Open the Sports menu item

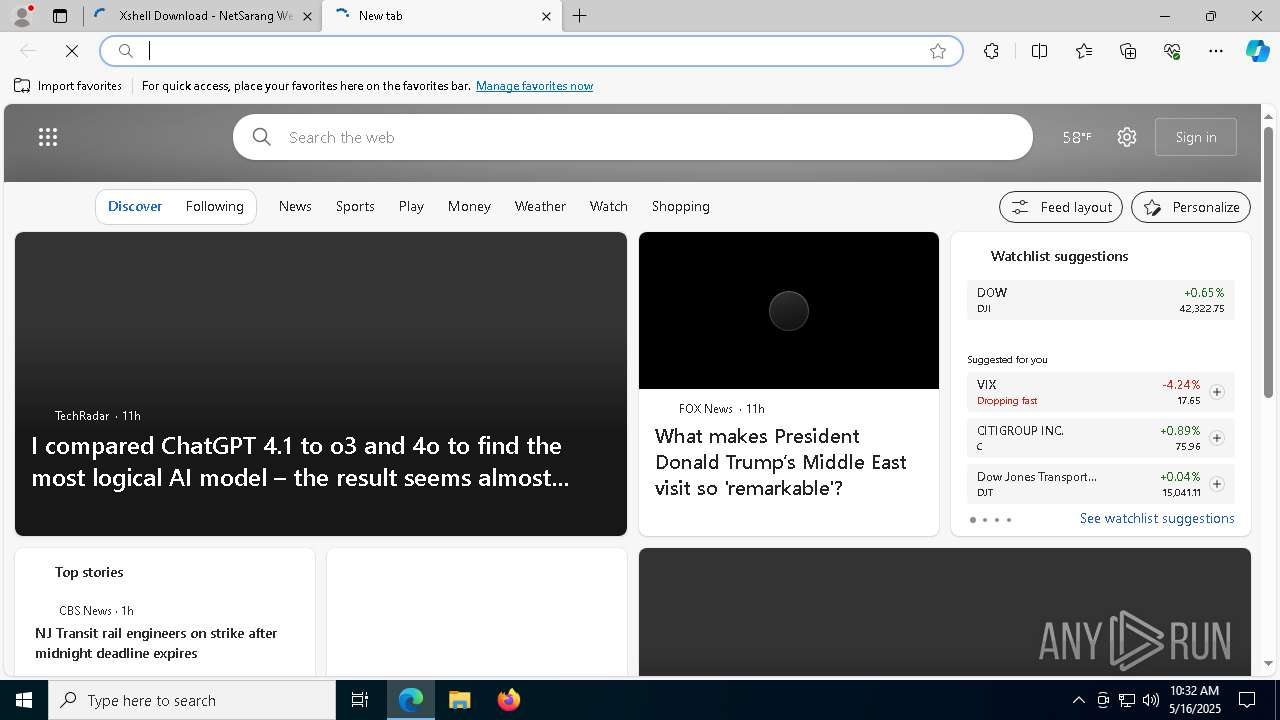pyautogui.click(x=355, y=206)
